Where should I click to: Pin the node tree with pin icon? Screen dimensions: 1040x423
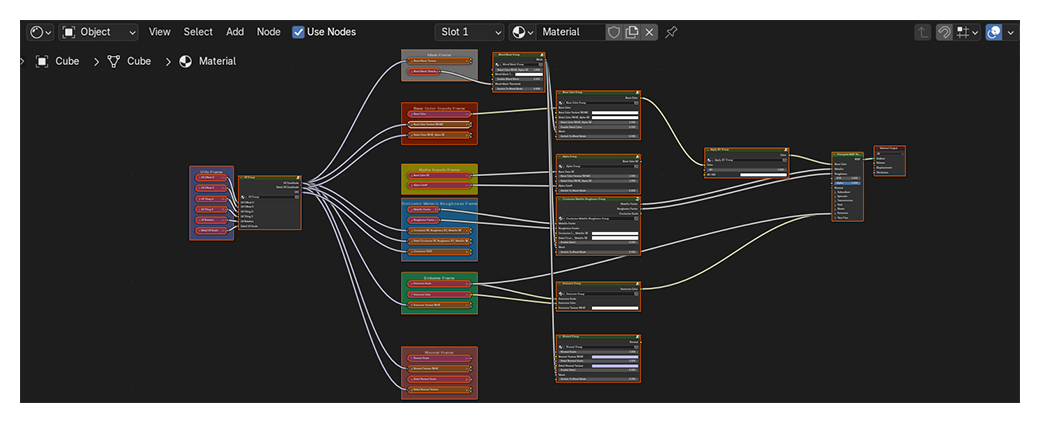(x=671, y=32)
